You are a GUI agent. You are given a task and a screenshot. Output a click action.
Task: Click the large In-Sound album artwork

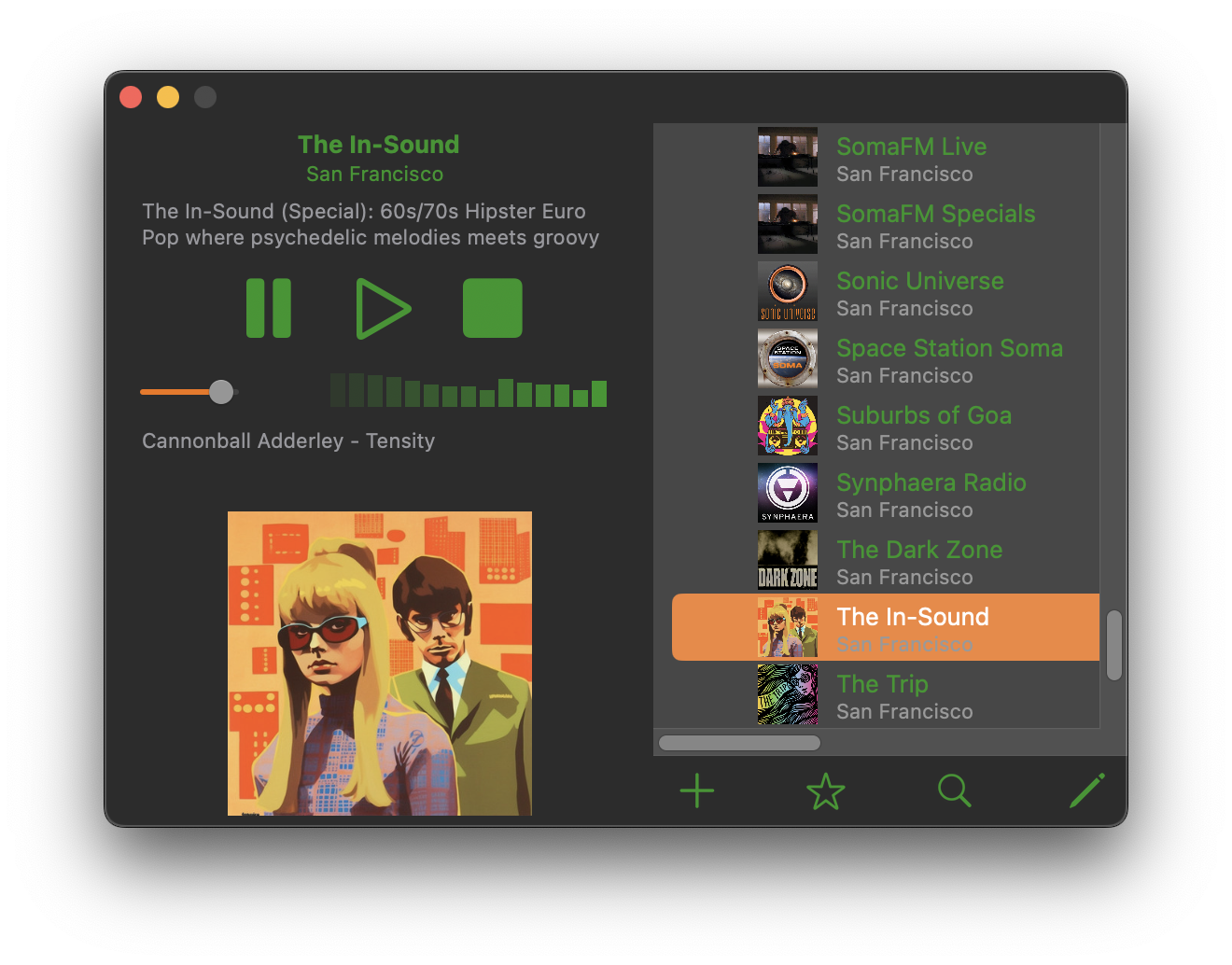380,664
